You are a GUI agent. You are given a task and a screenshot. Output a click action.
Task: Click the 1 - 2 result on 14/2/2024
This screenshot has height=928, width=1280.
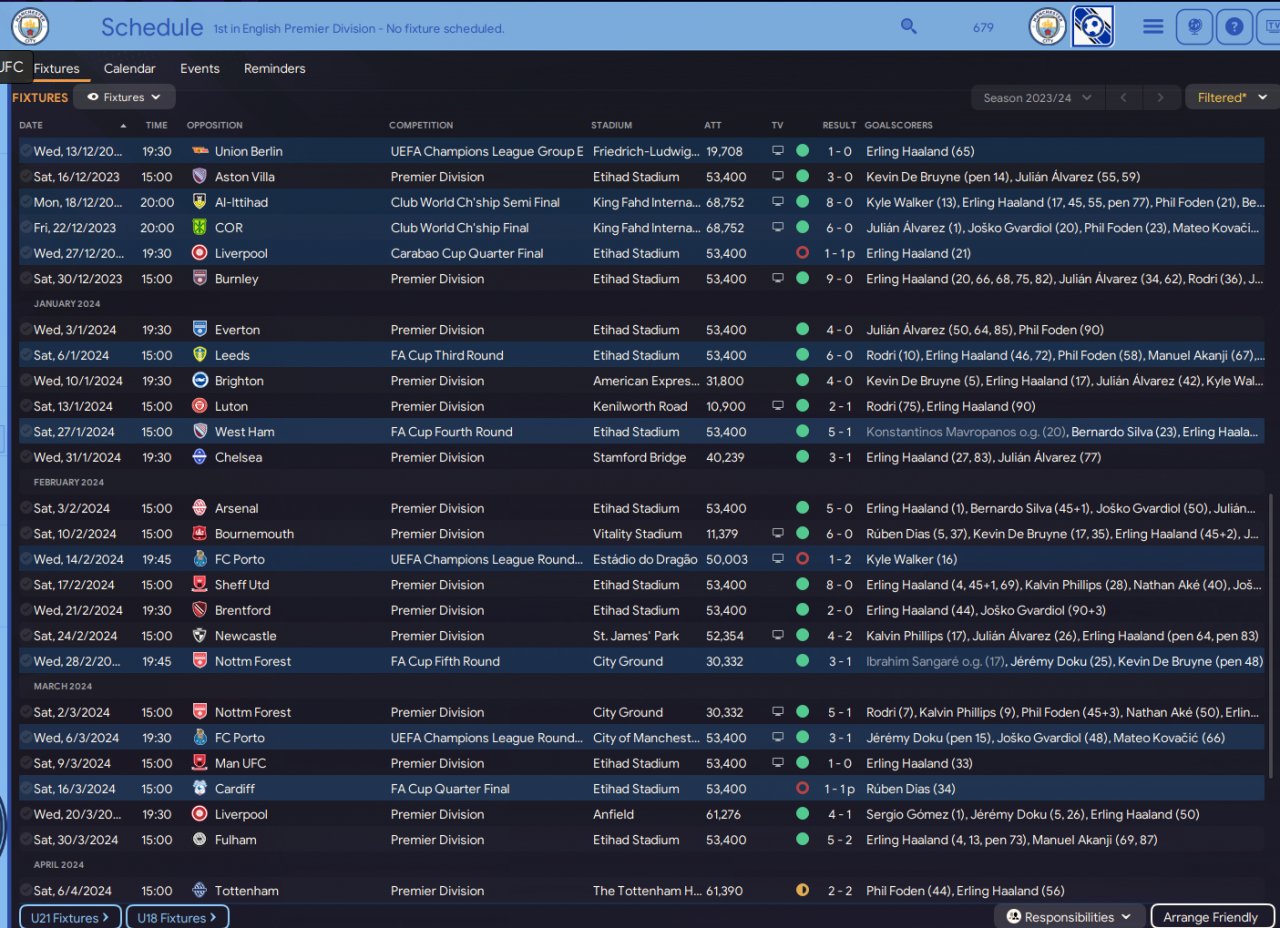click(x=840, y=559)
